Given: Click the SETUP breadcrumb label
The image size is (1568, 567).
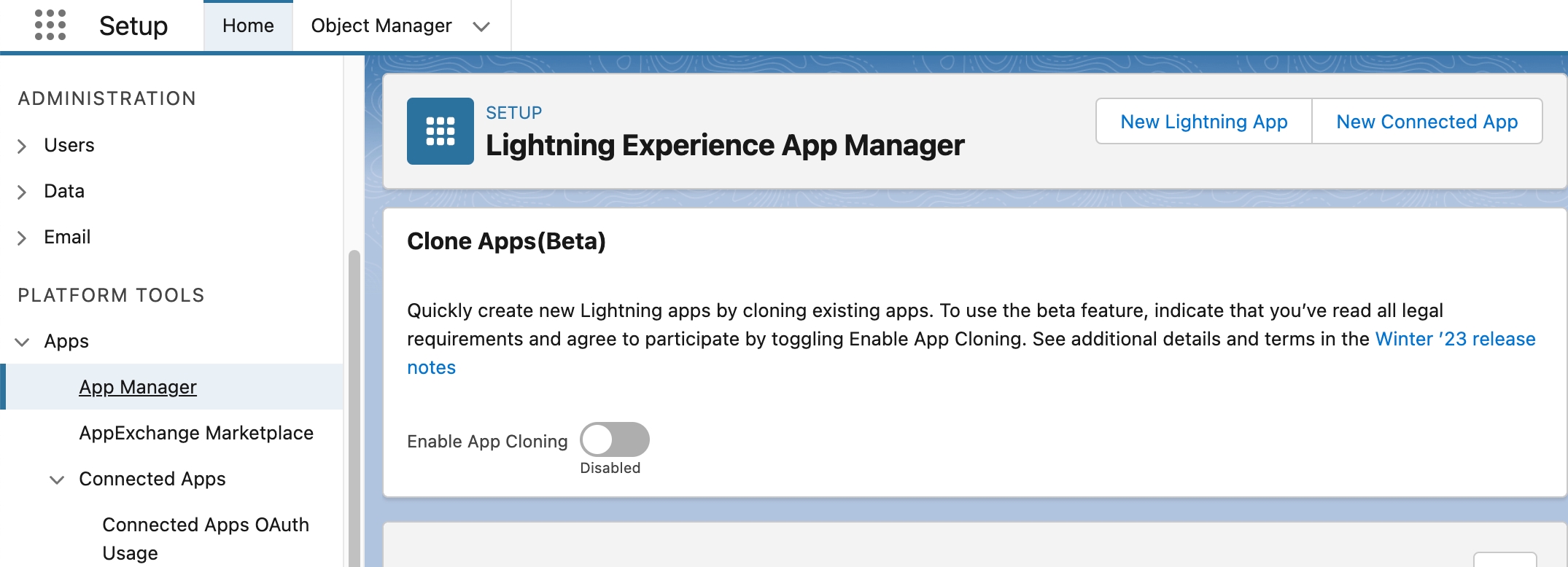Looking at the screenshot, I should pyautogui.click(x=513, y=113).
